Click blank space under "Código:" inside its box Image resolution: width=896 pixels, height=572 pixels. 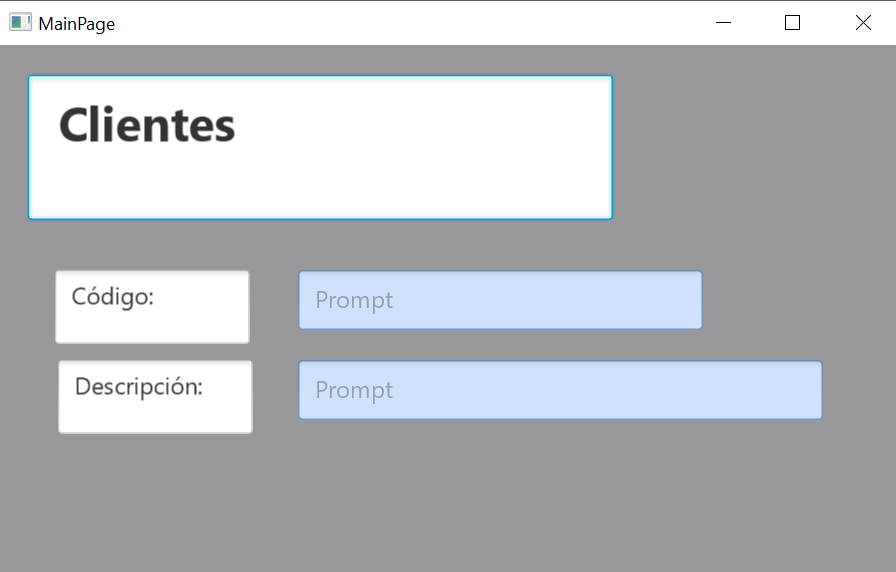click(150, 326)
